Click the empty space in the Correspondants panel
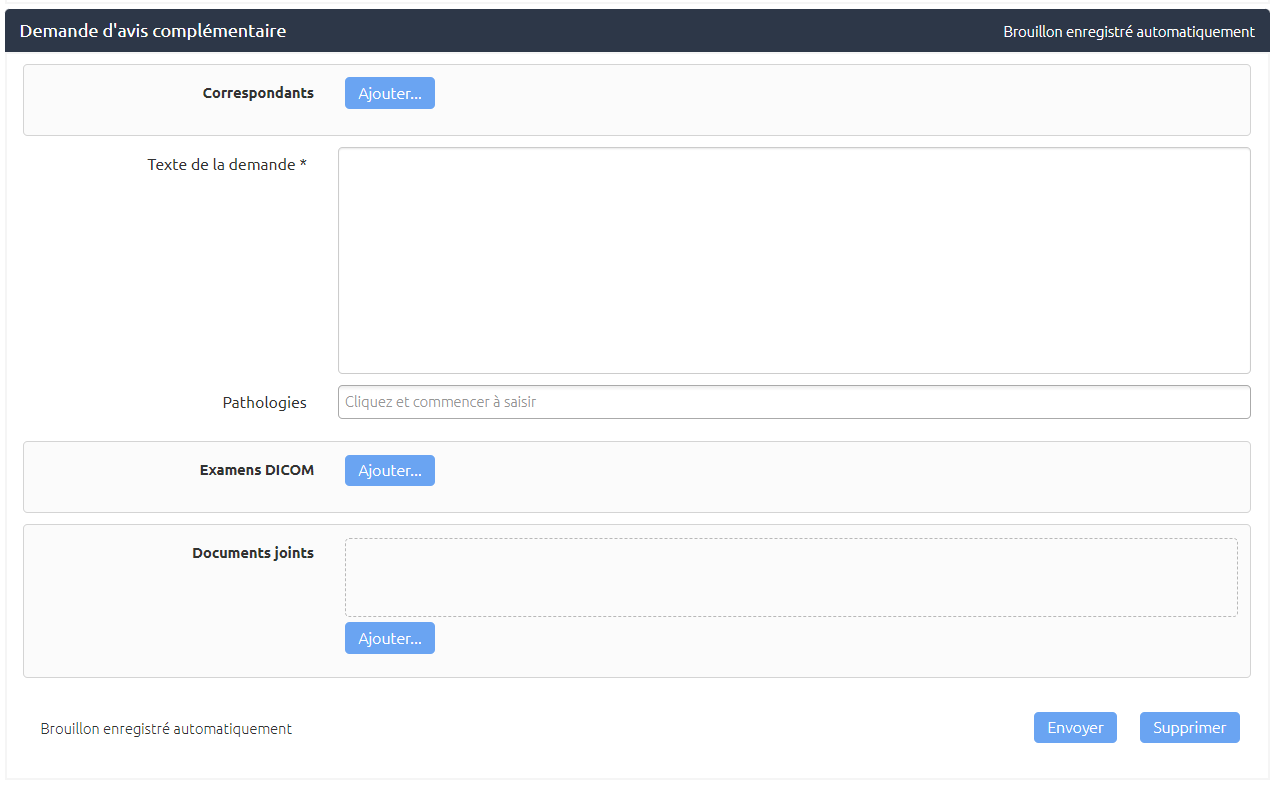This screenshot has width=1279, height=788. click(x=840, y=100)
